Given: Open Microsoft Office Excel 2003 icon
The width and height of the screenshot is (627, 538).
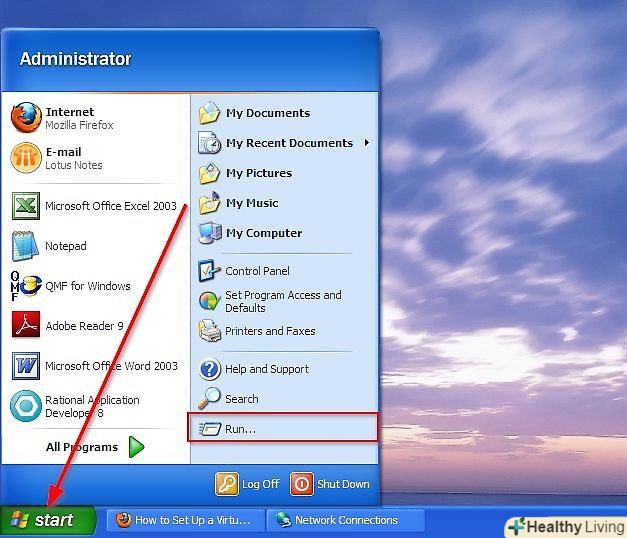Looking at the screenshot, I should click(x=26, y=206).
